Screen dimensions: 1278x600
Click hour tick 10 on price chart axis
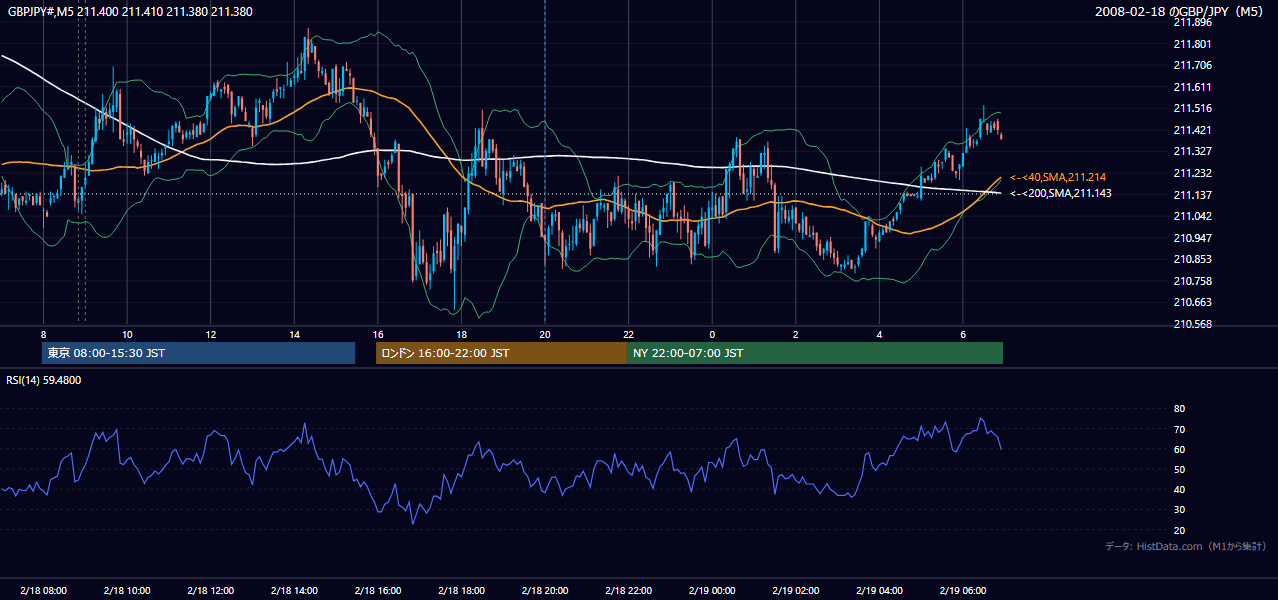(127, 334)
